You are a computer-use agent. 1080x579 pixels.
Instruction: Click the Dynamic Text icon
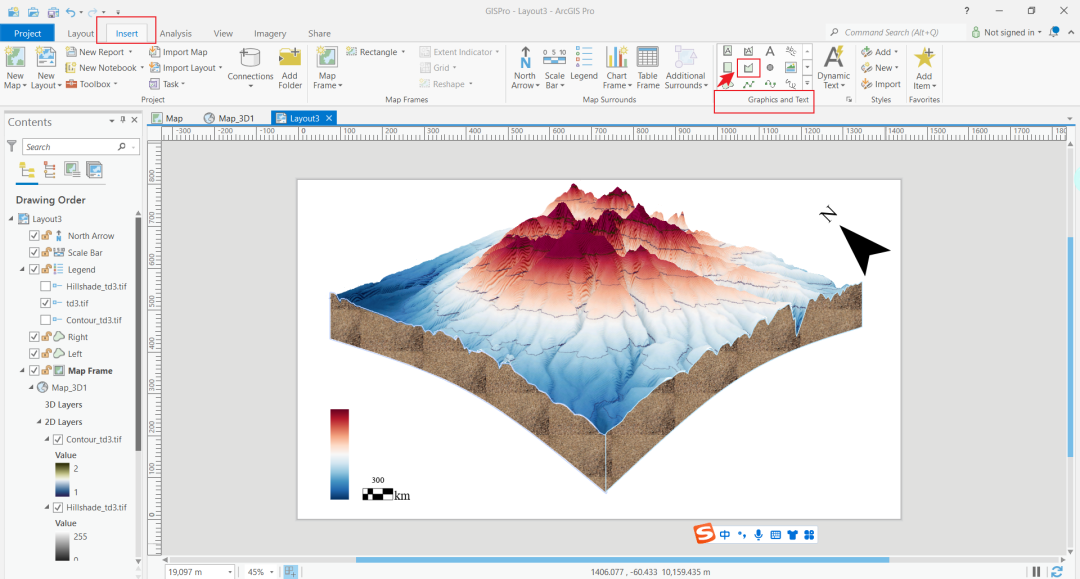833,58
